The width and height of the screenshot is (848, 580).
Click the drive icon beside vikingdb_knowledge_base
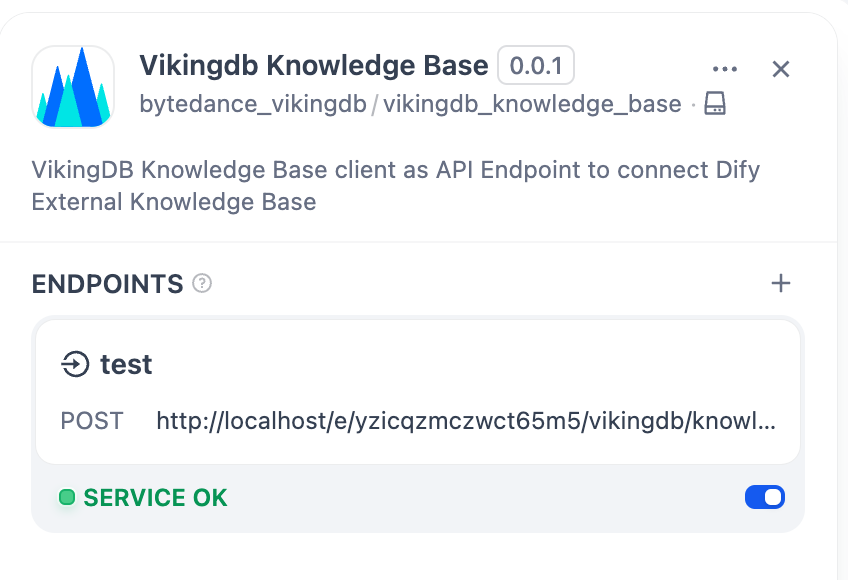point(714,103)
